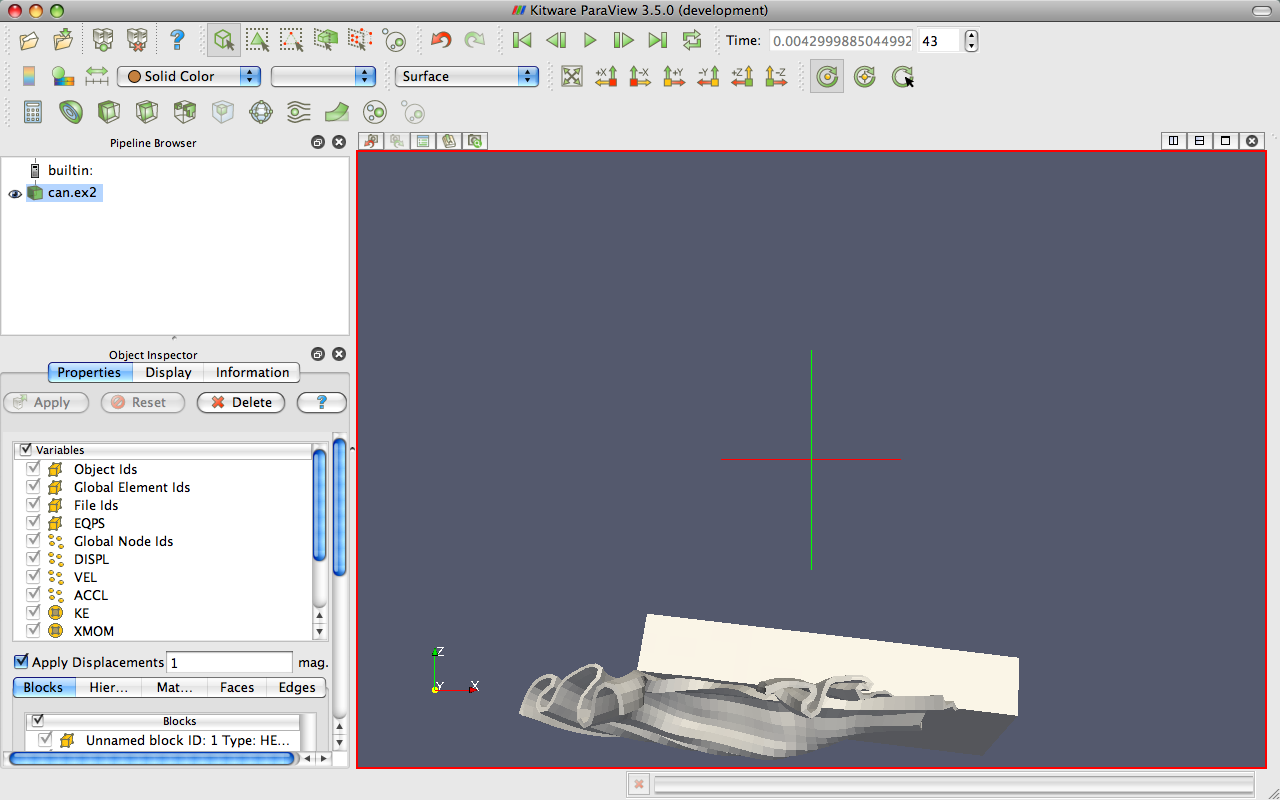
Task: Select the Edges tab
Action: [x=297, y=687]
